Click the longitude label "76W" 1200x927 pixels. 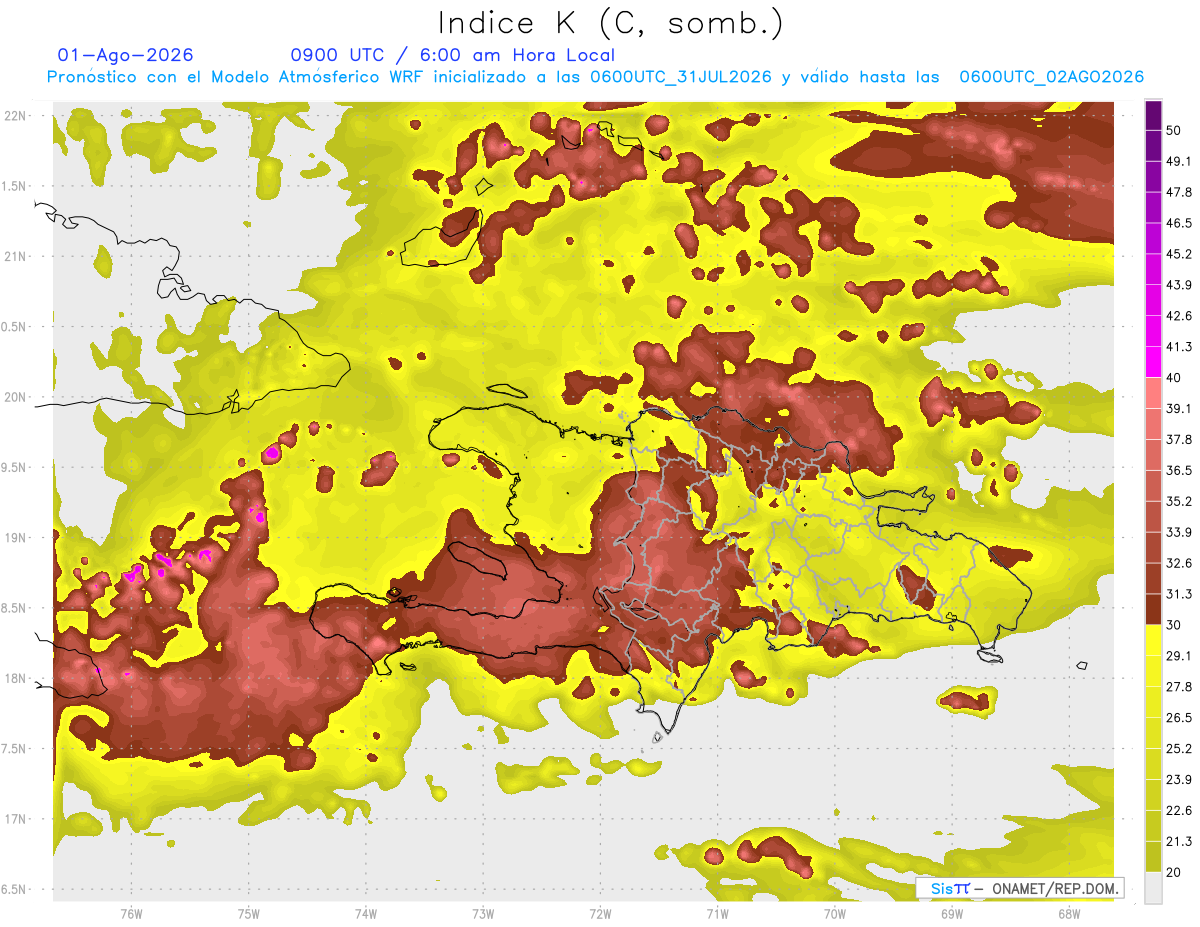131,913
